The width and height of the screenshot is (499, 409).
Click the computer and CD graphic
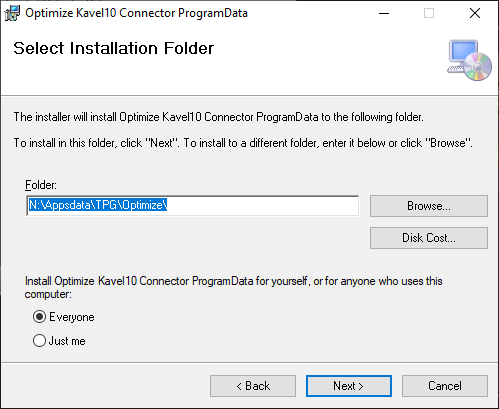(469, 60)
